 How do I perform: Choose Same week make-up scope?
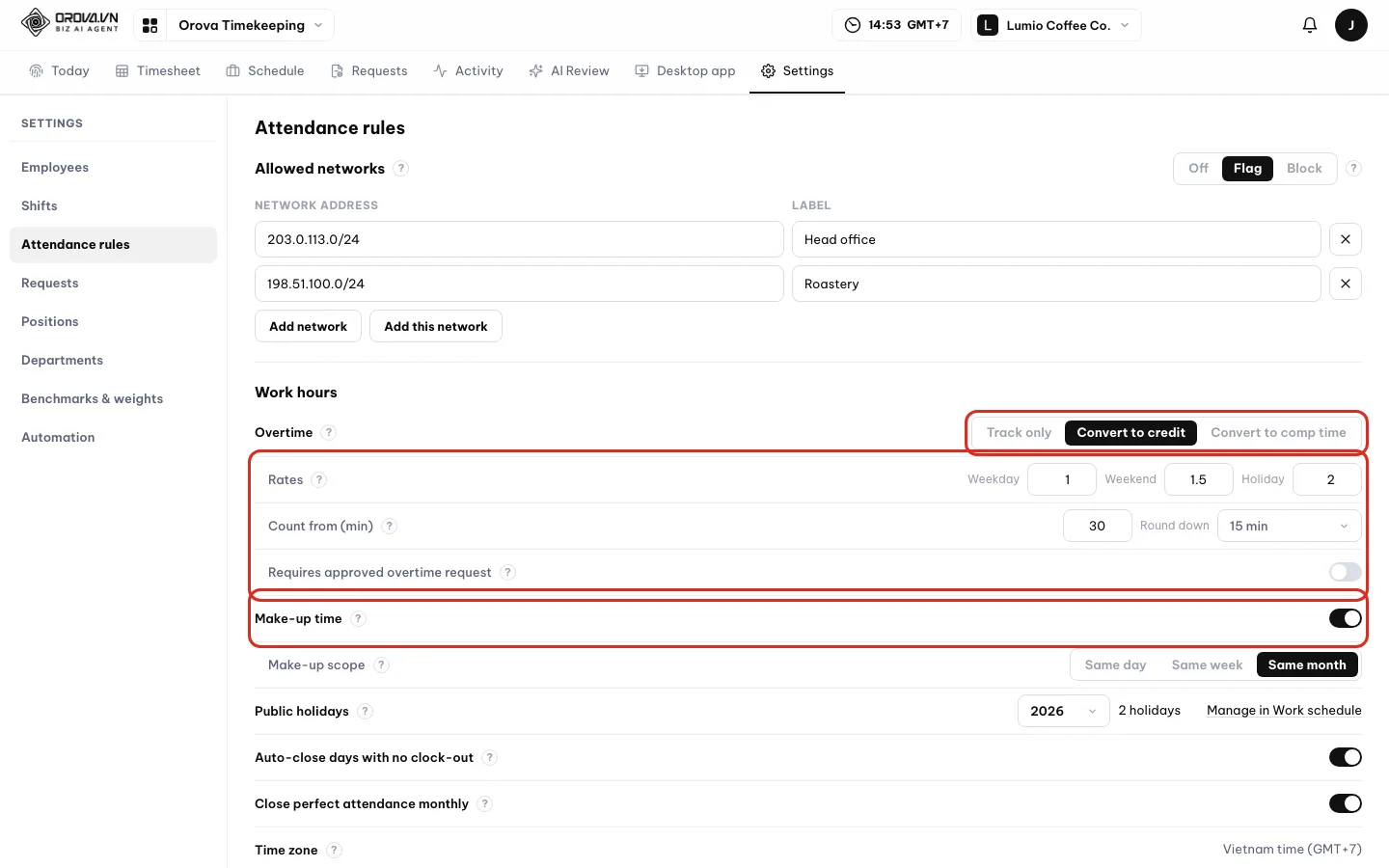1207,665
